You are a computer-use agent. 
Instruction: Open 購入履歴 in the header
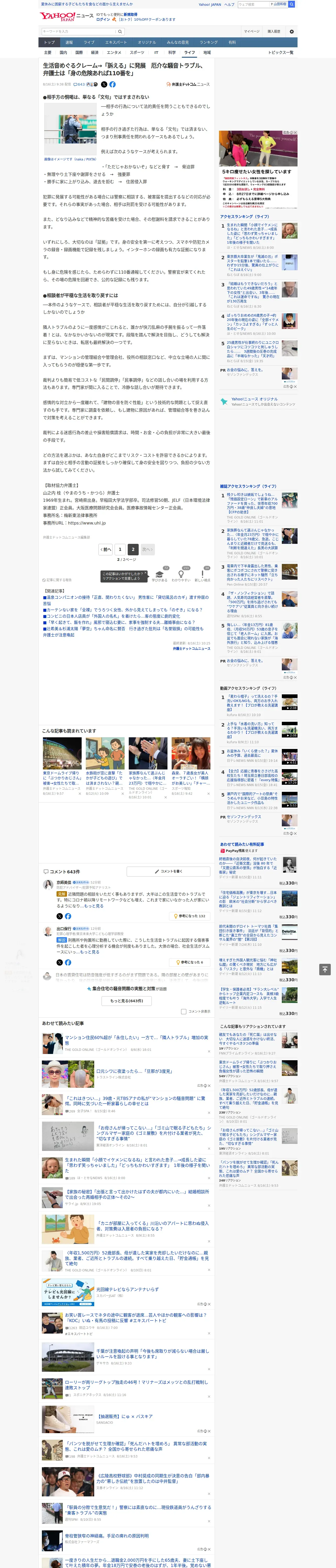click(274, 31)
